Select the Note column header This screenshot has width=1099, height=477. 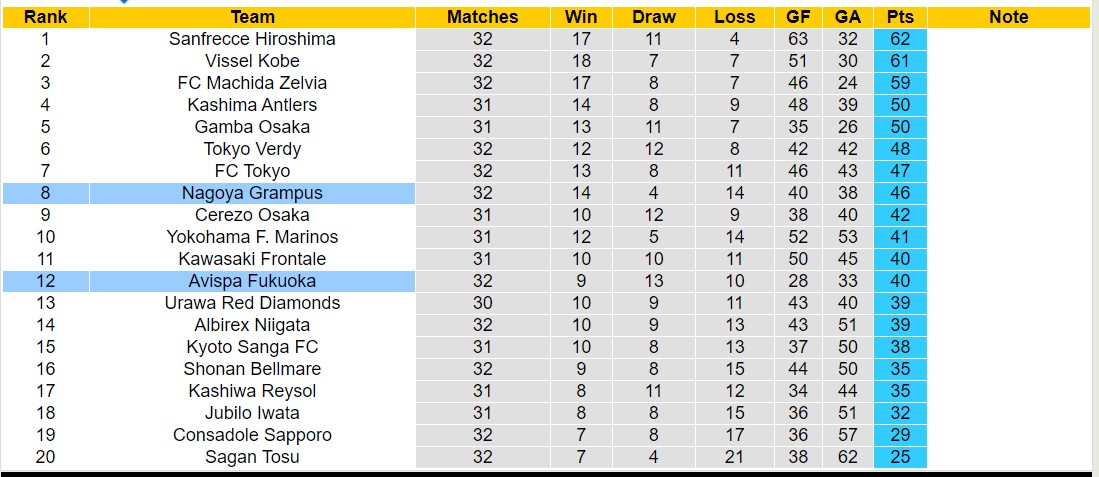tap(1008, 17)
